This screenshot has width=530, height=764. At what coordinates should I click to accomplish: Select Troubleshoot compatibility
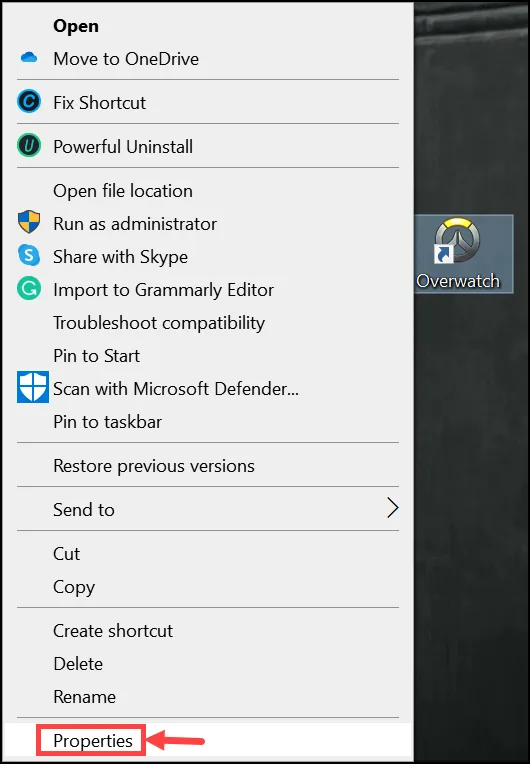(208, 323)
